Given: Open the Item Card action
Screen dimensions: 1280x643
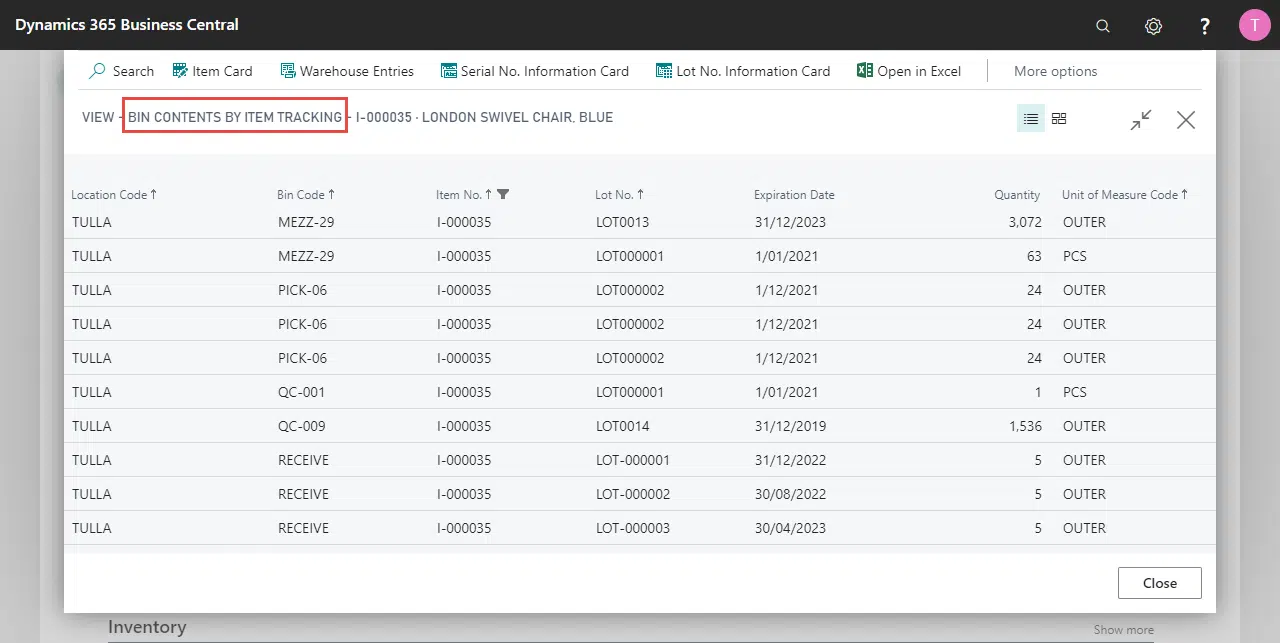Looking at the screenshot, I should tap(212, 71).
